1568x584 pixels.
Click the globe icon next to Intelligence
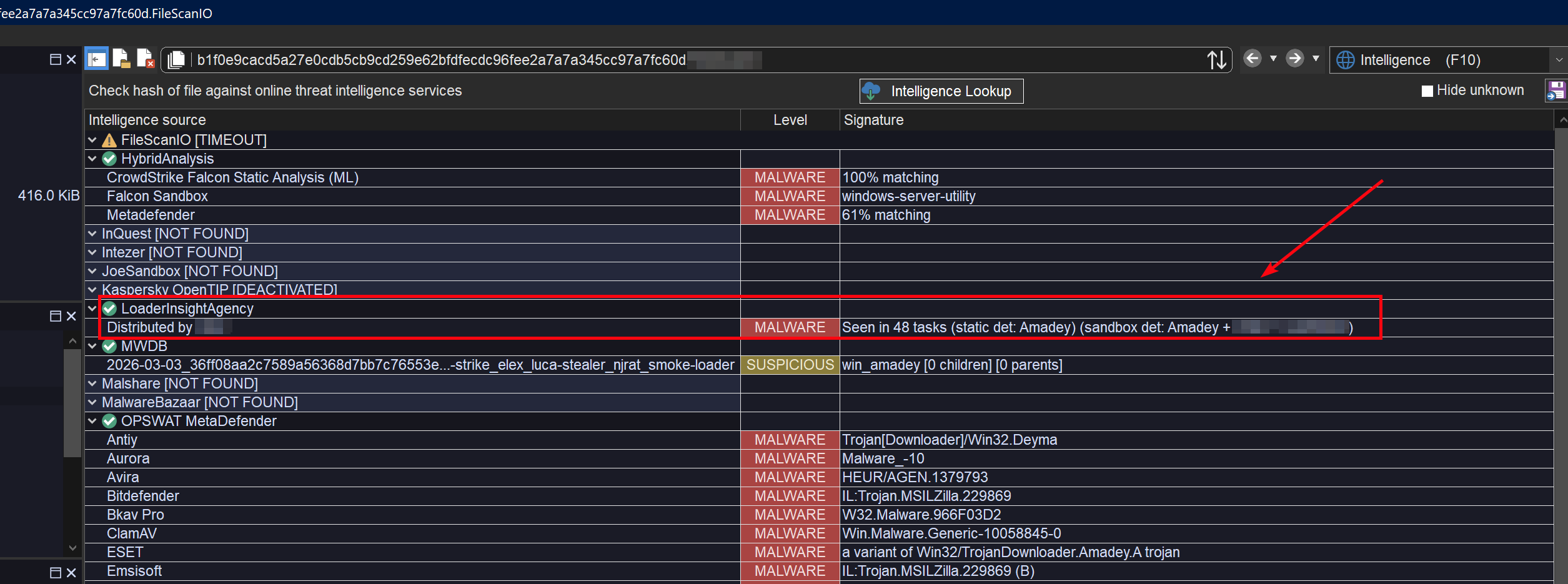1344,59
